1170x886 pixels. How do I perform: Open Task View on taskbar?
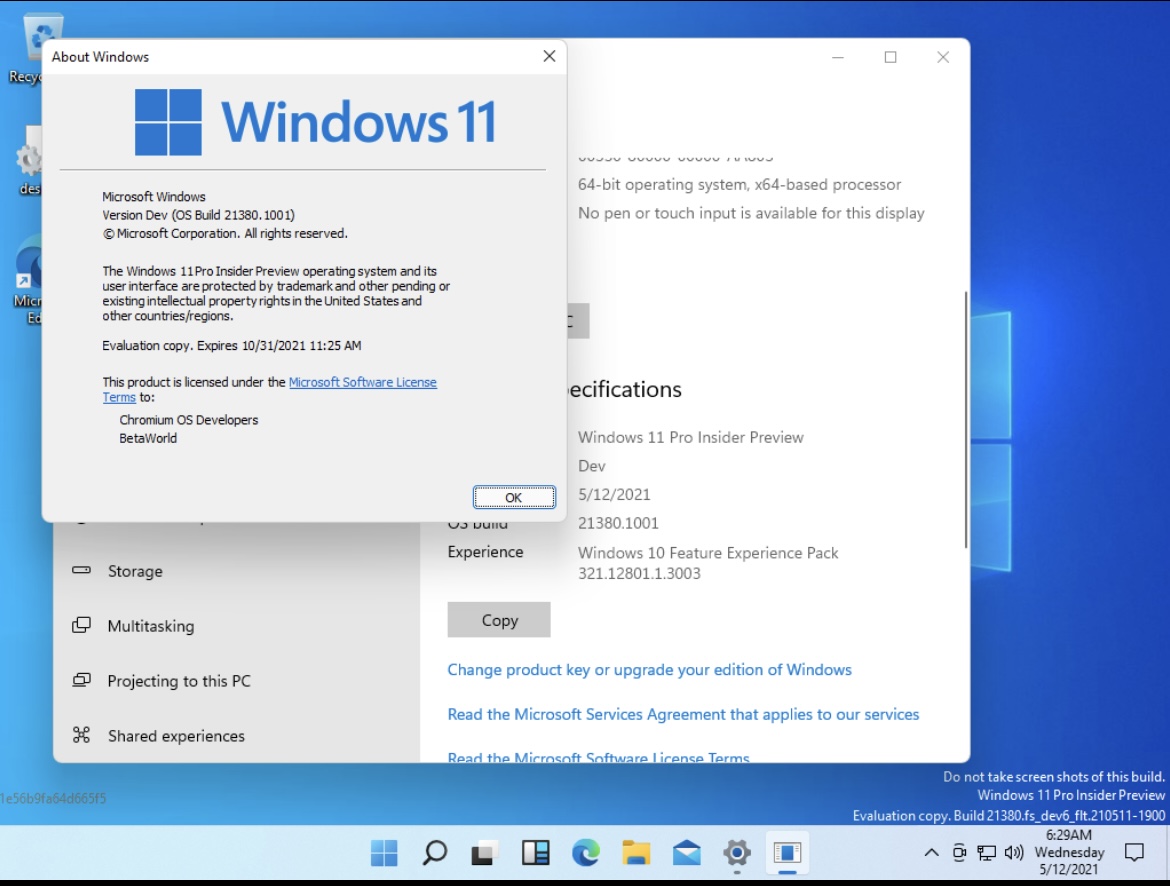click(x=484, y=852)
